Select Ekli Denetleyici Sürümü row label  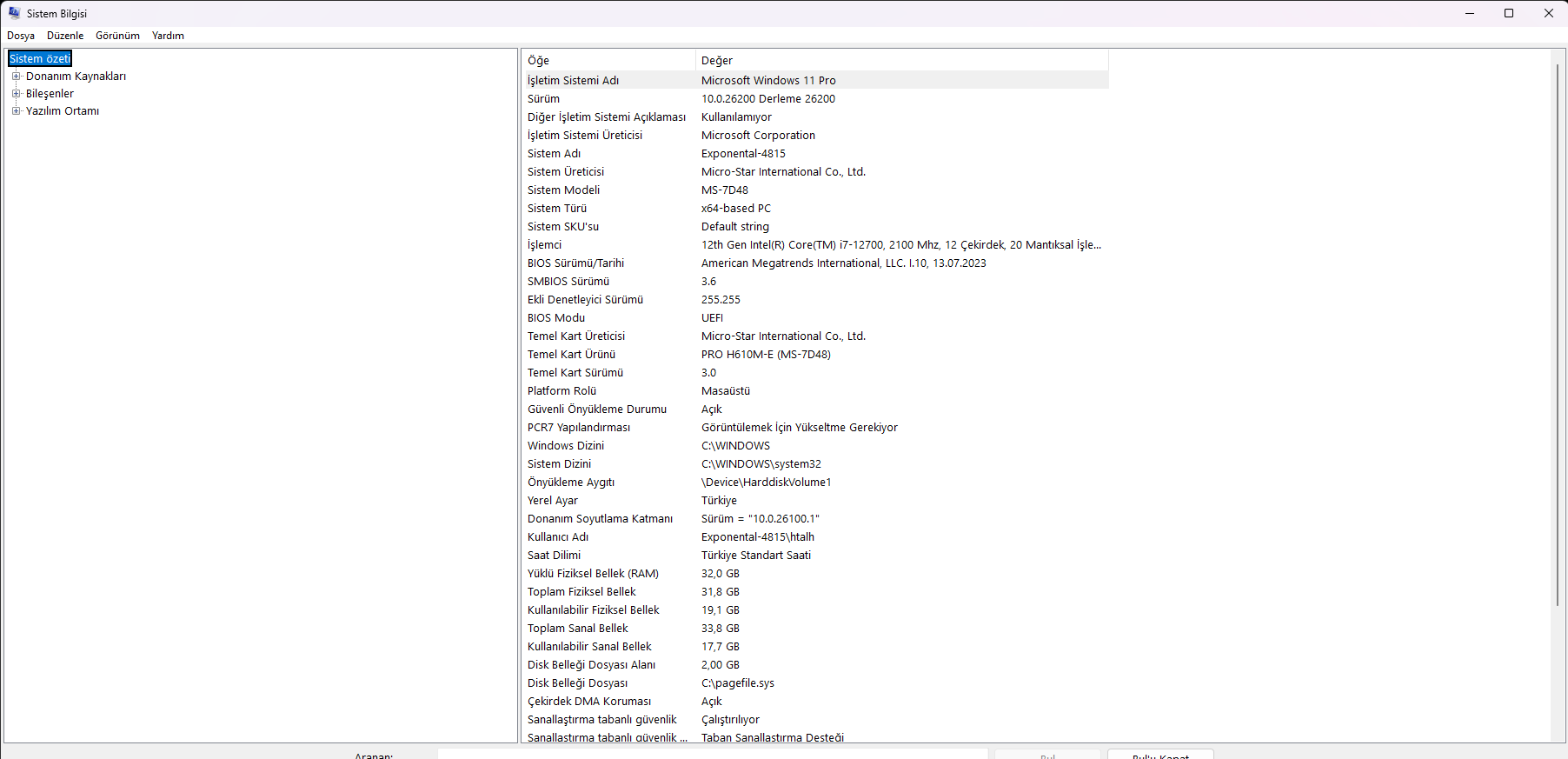pos(585,299)
